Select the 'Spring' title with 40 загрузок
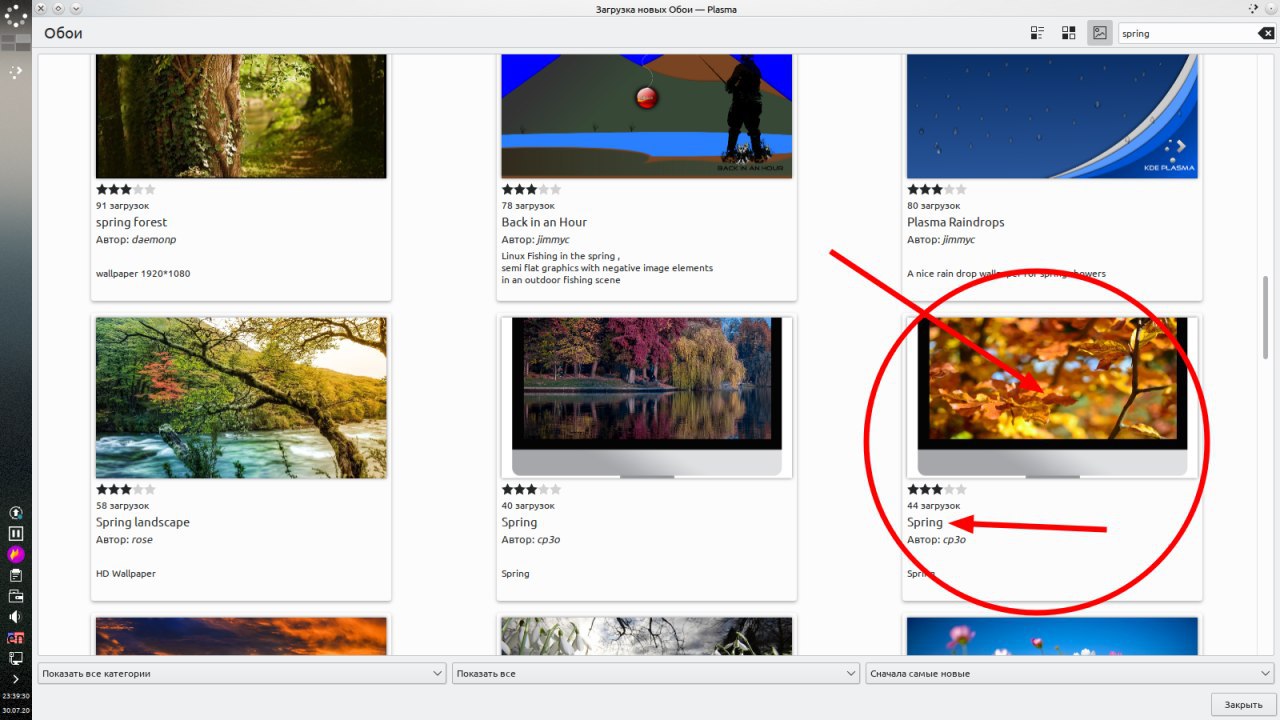Screen dimensions: 1280x720 (519, 522)
